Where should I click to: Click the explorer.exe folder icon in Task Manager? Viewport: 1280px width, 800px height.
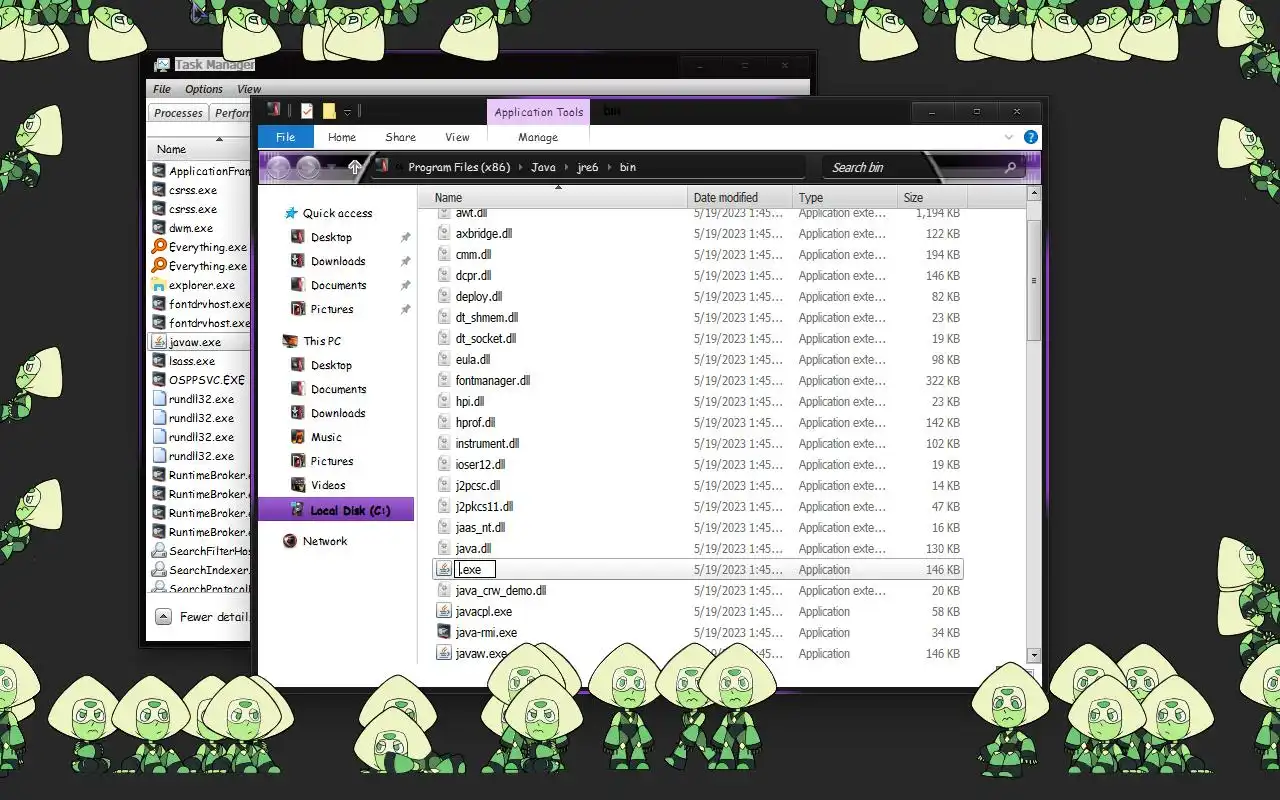[159, 285]
